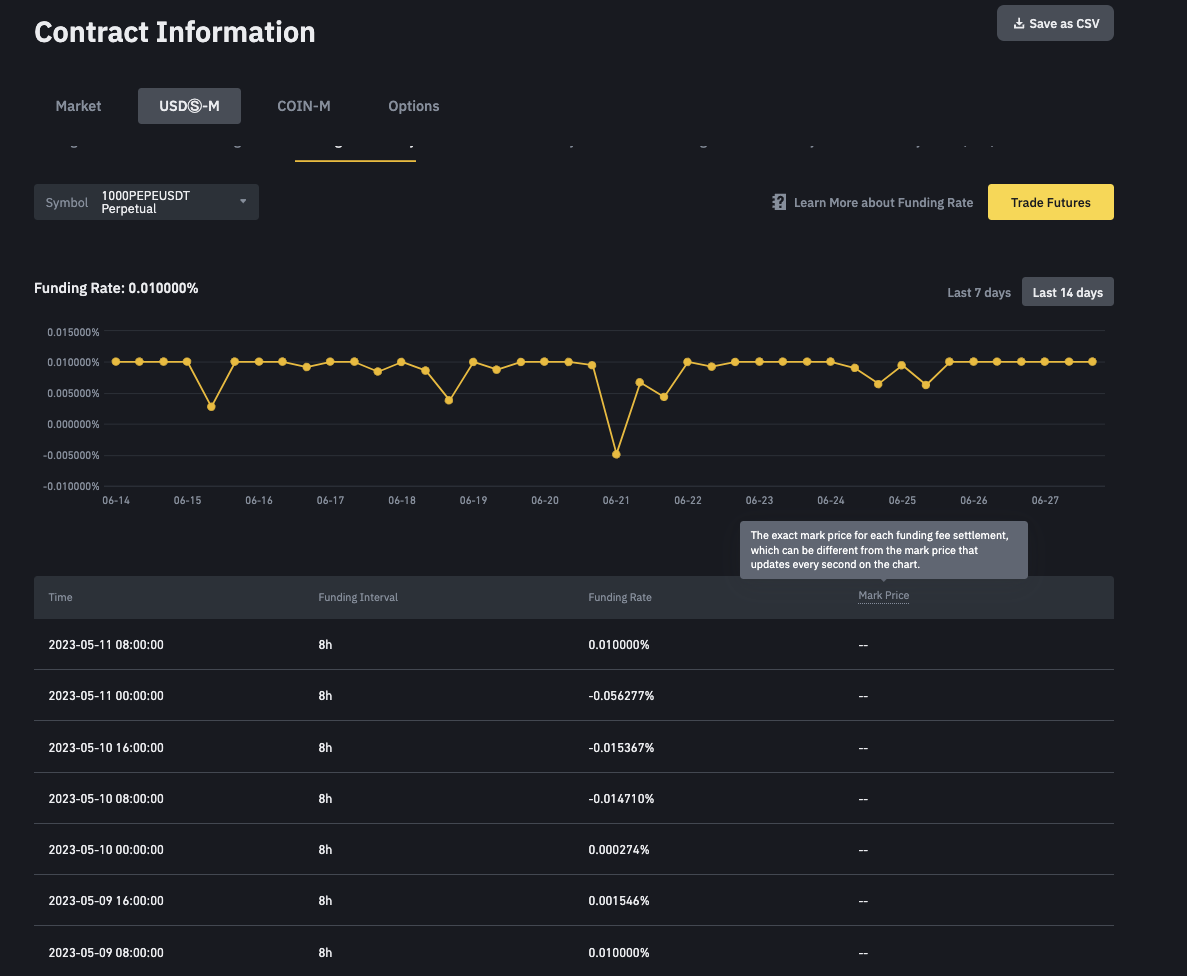Click the dipped data point after 06-15
This screenshot has height=976, width=1187.
pyautogui.click(x=211, y=407)
